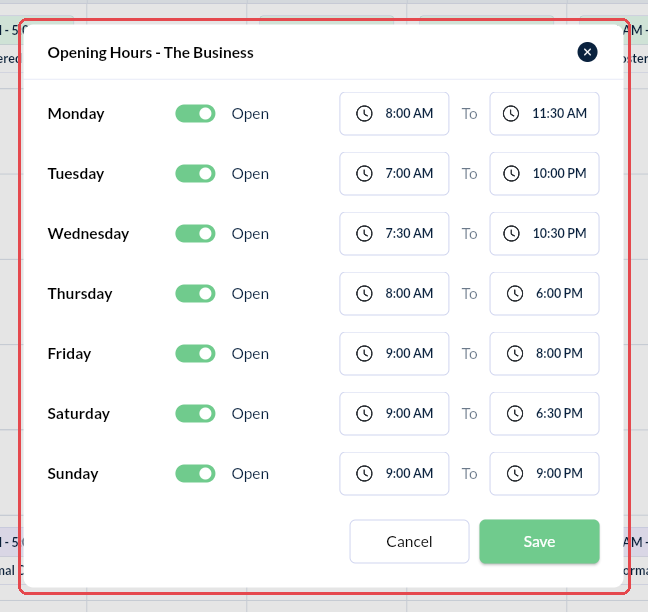Toggle Tuesday open switch off
This screenshot has height=612, width=648.
[x=195, y=174]
